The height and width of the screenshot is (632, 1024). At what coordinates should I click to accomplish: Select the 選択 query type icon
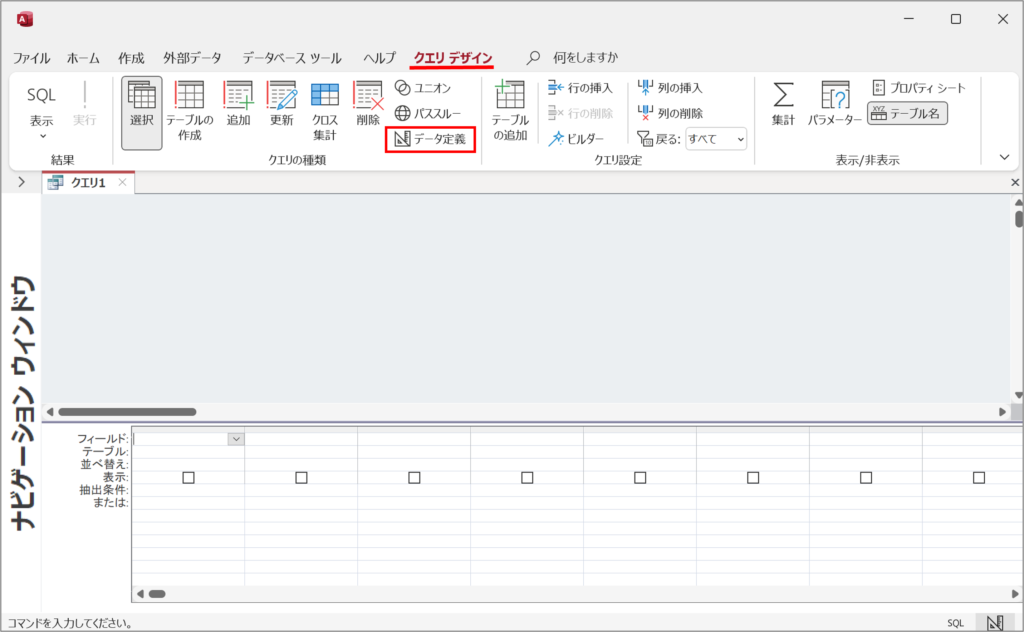pos(142,113)
